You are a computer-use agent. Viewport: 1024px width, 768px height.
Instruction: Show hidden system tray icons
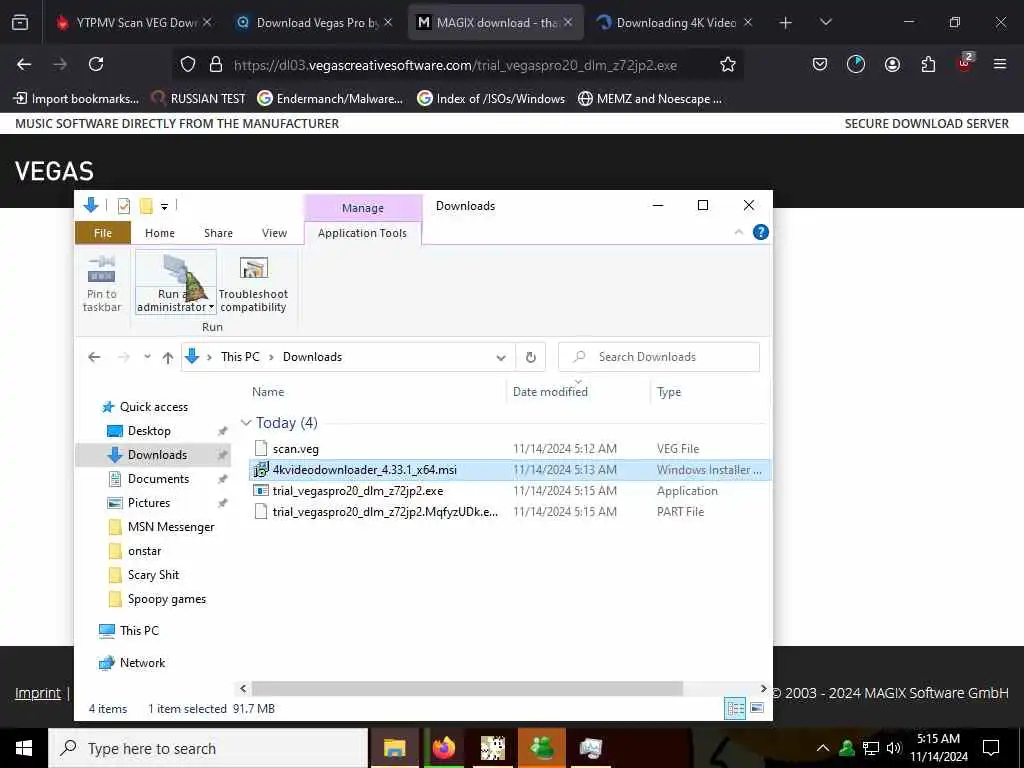(x=823, y=748)
